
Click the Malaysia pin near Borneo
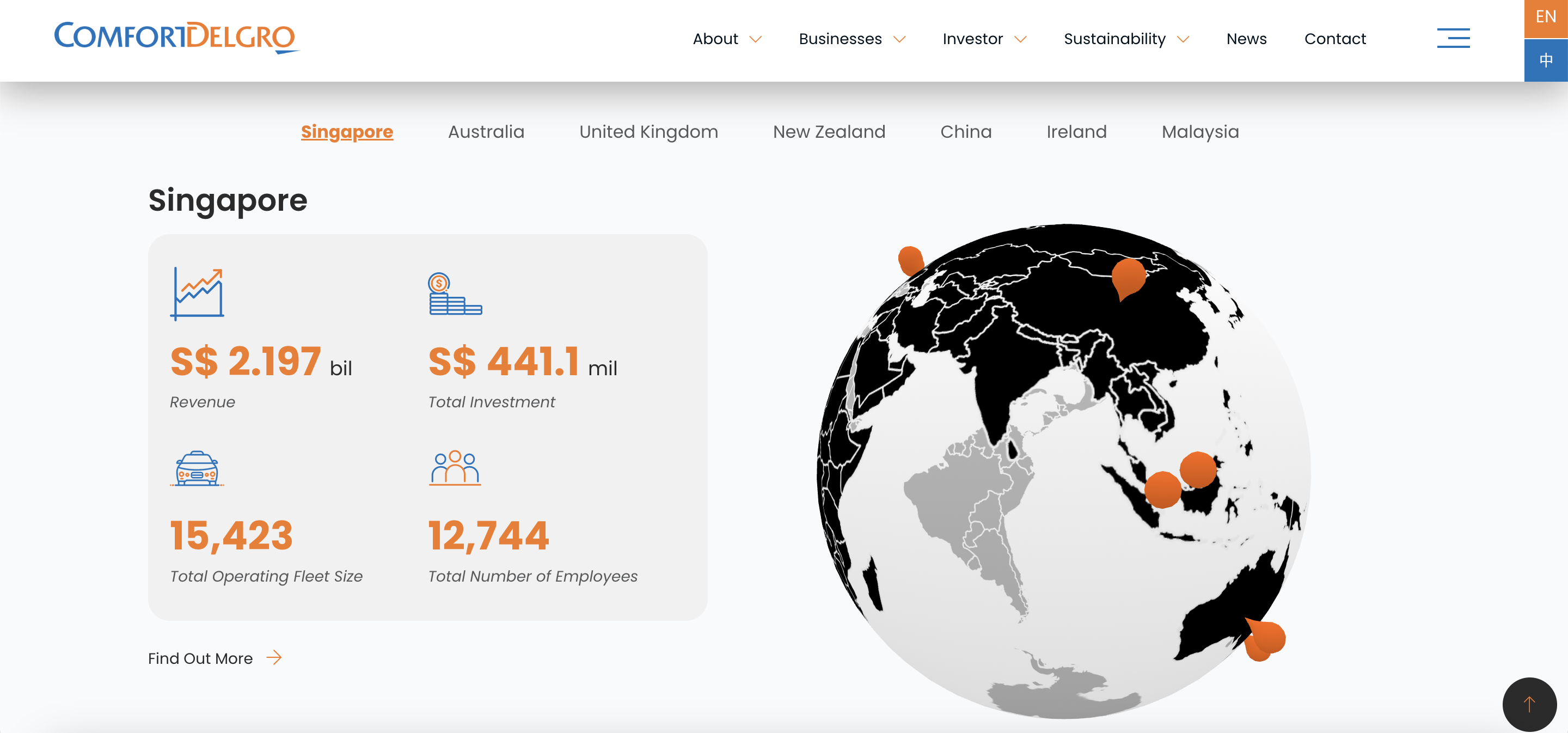(1198, 469)
